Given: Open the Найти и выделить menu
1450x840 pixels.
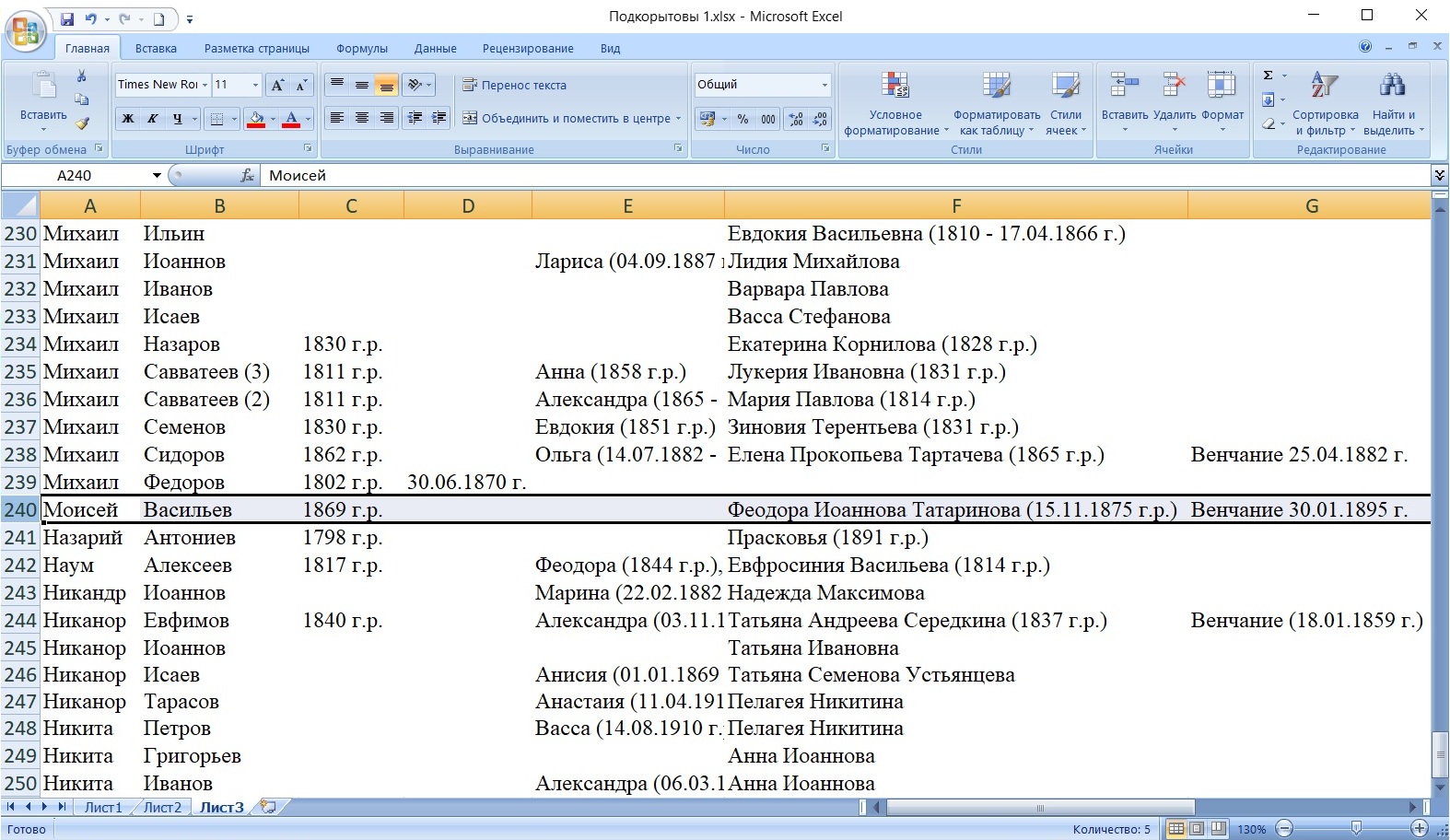Looking at the screenshot, I should [1393, 103].
